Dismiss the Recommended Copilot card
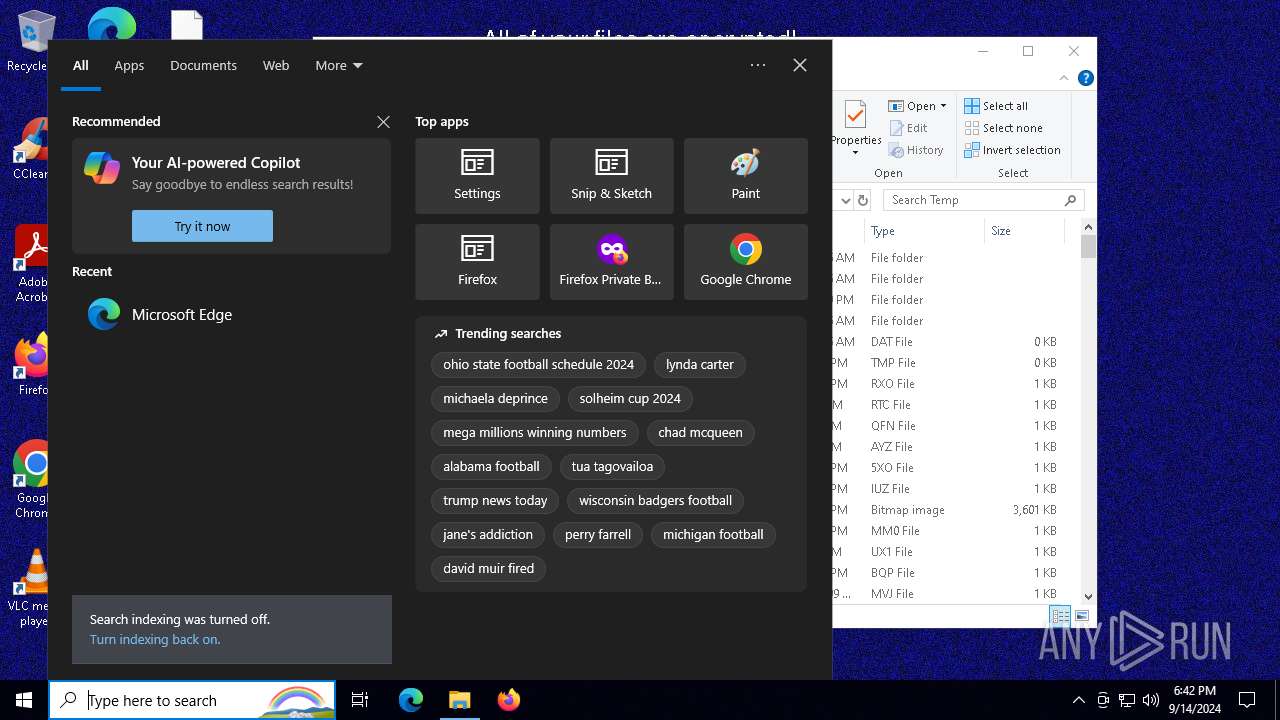 click(x=383, y=122)
